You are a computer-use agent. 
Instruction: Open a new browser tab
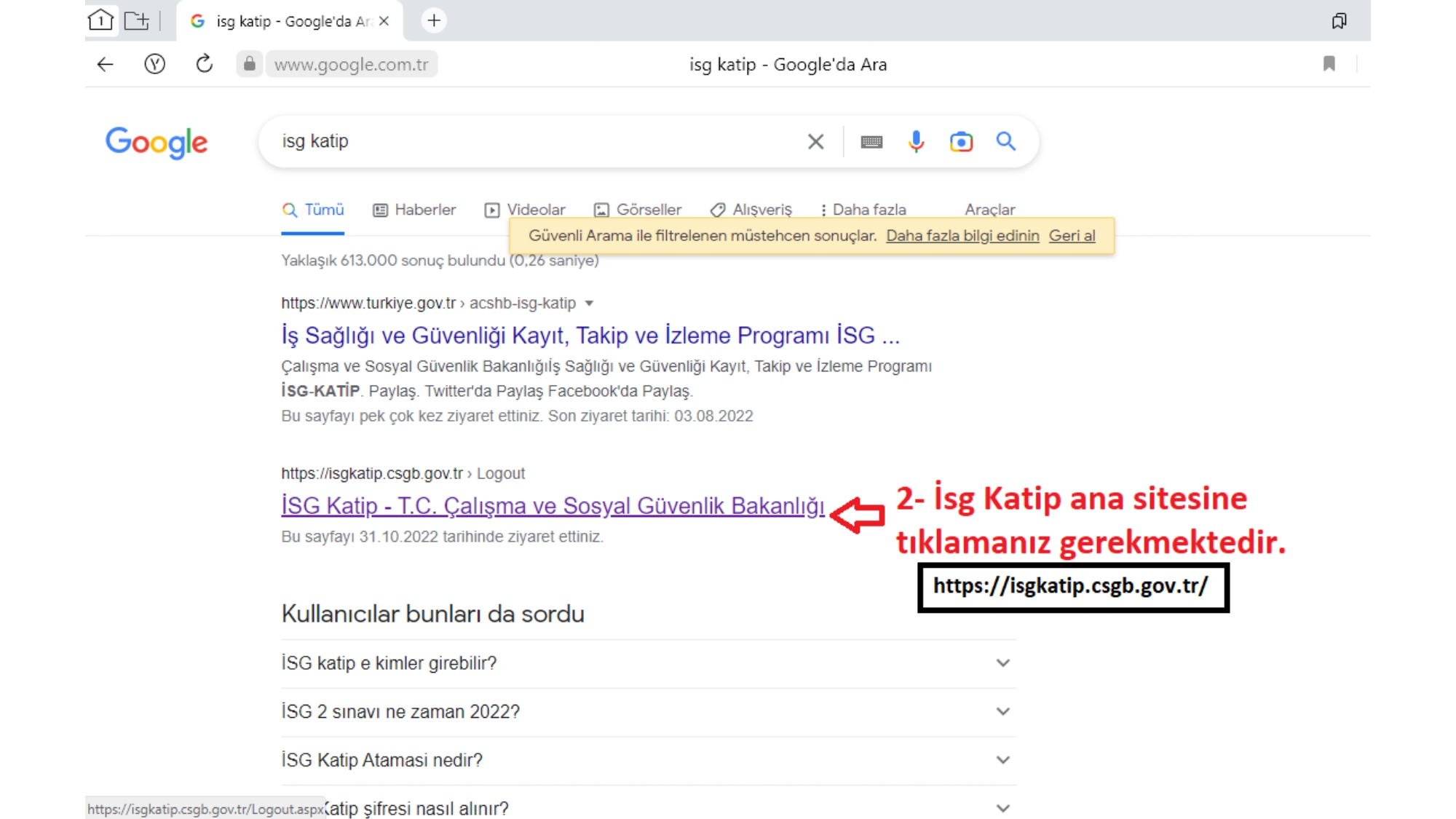(x=434, y=20)
